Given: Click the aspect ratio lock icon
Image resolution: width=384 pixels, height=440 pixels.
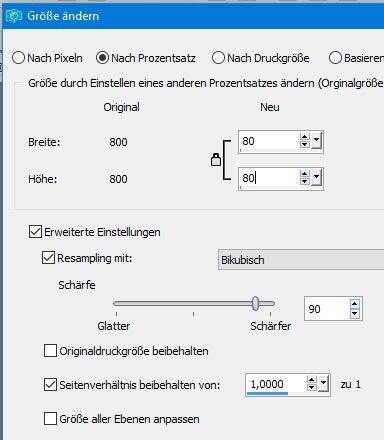Looking at the screenshot, I should (x=216, y=160).
